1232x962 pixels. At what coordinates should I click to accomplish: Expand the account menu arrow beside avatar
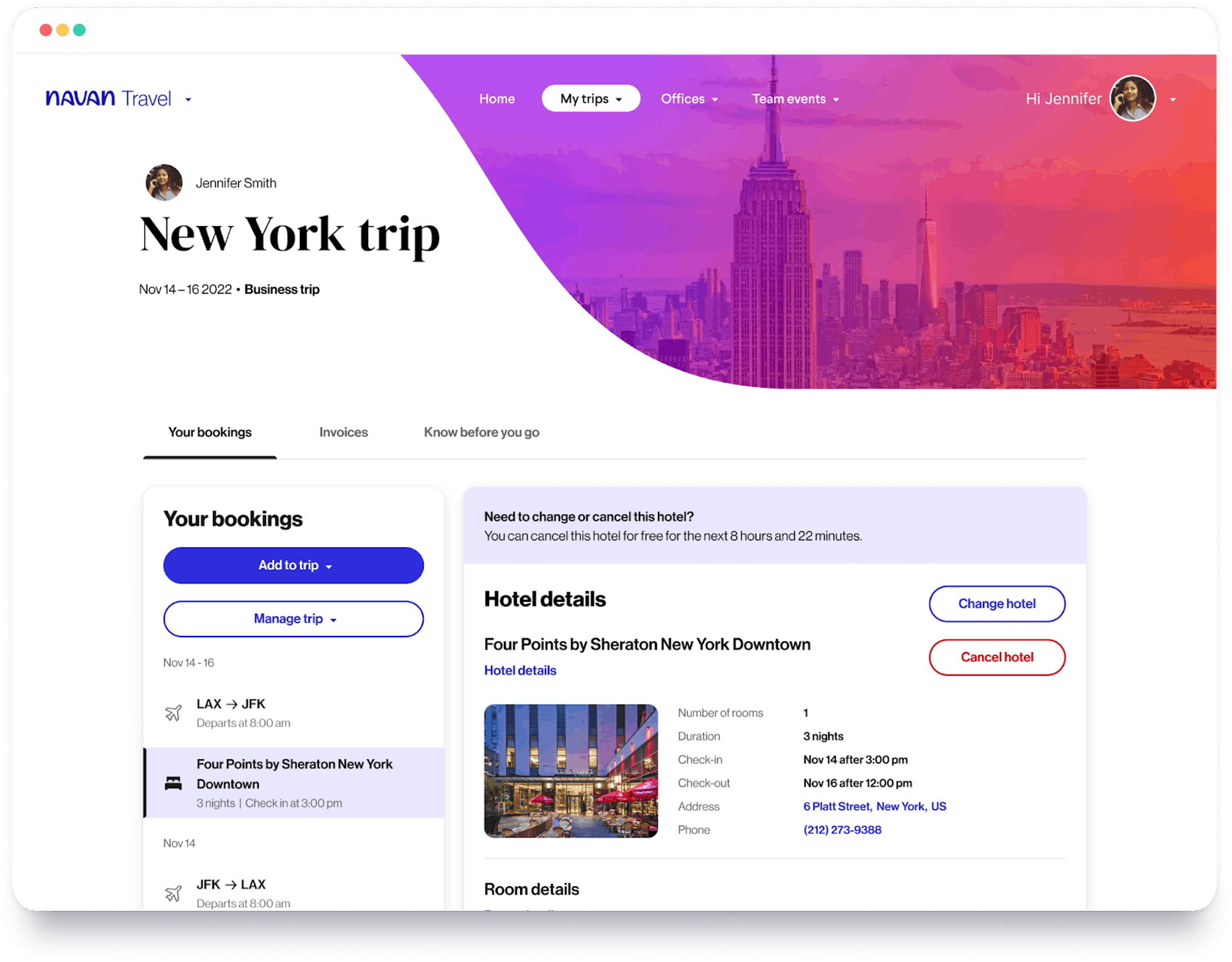(1173, 99)
